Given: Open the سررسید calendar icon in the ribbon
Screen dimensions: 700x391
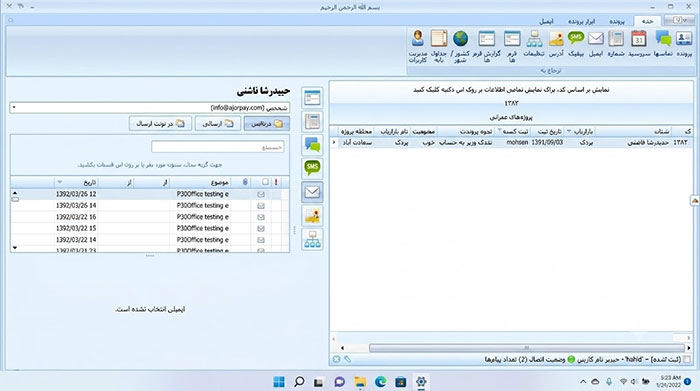Looking at the screenshot, I should [639, 39].
